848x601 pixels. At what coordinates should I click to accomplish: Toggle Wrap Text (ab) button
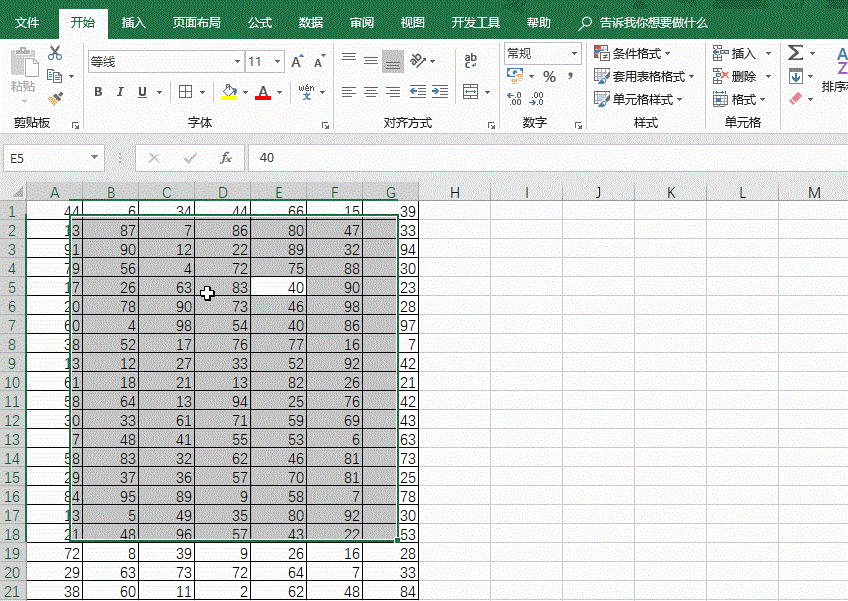click(x=471, y=60)
